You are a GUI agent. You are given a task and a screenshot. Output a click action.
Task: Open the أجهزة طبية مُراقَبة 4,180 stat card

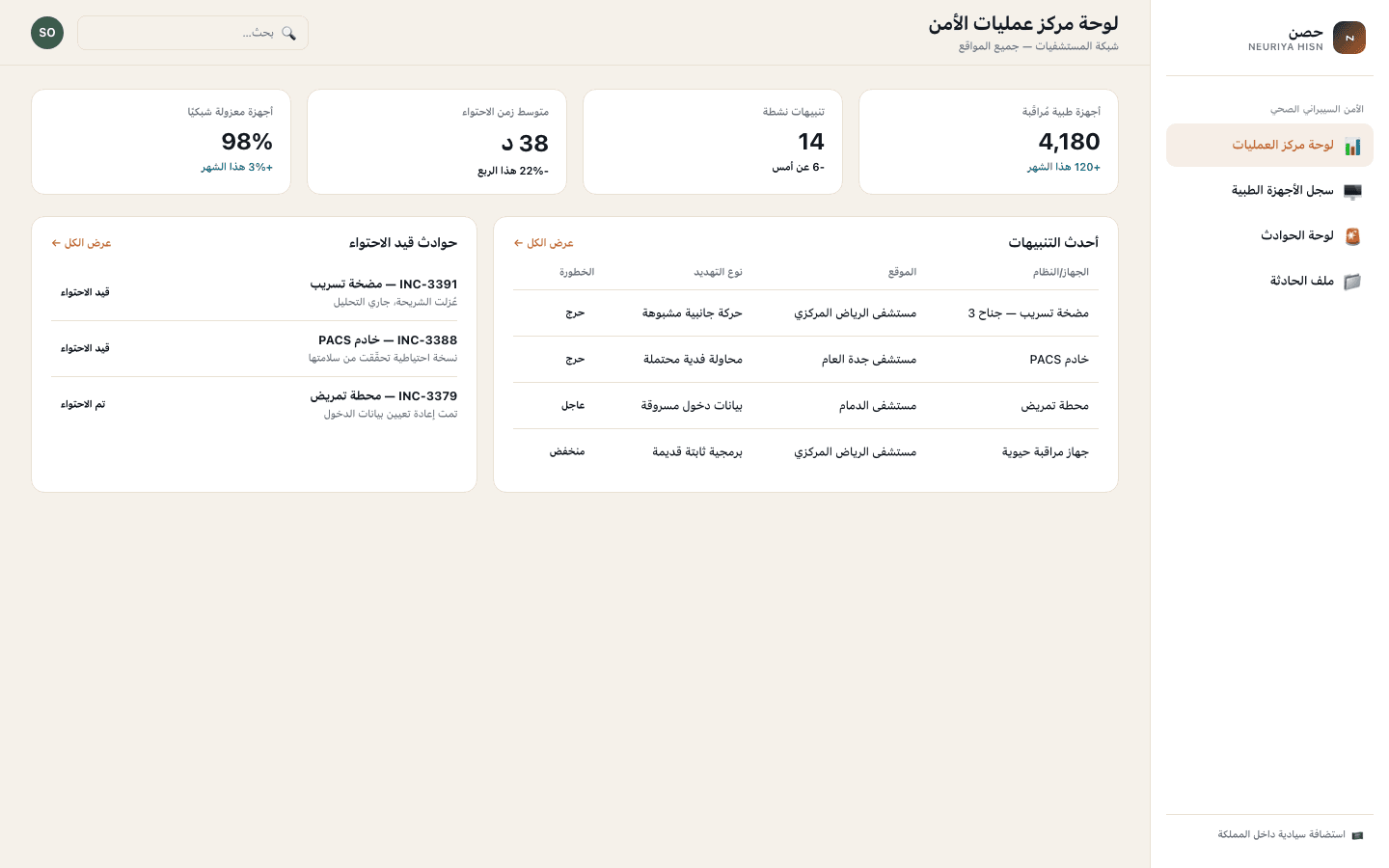[x=989, y=142]
